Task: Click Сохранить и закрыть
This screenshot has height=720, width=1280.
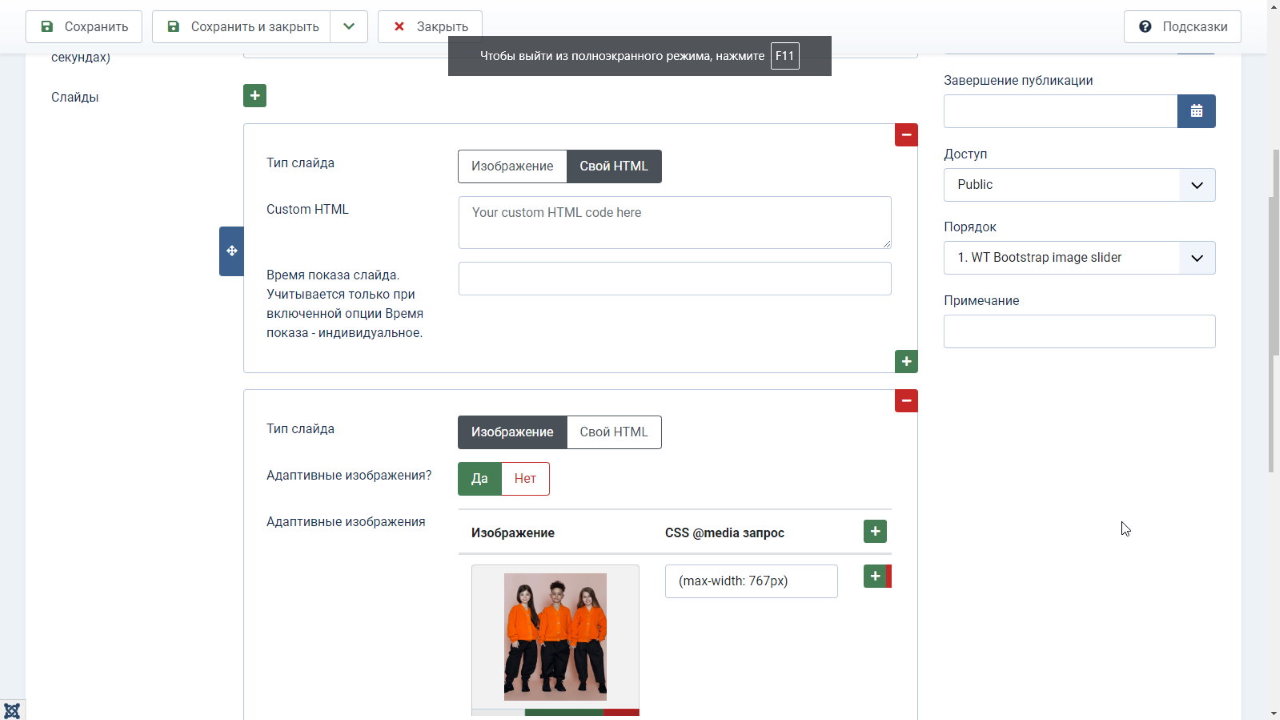Action: point(241,27)
